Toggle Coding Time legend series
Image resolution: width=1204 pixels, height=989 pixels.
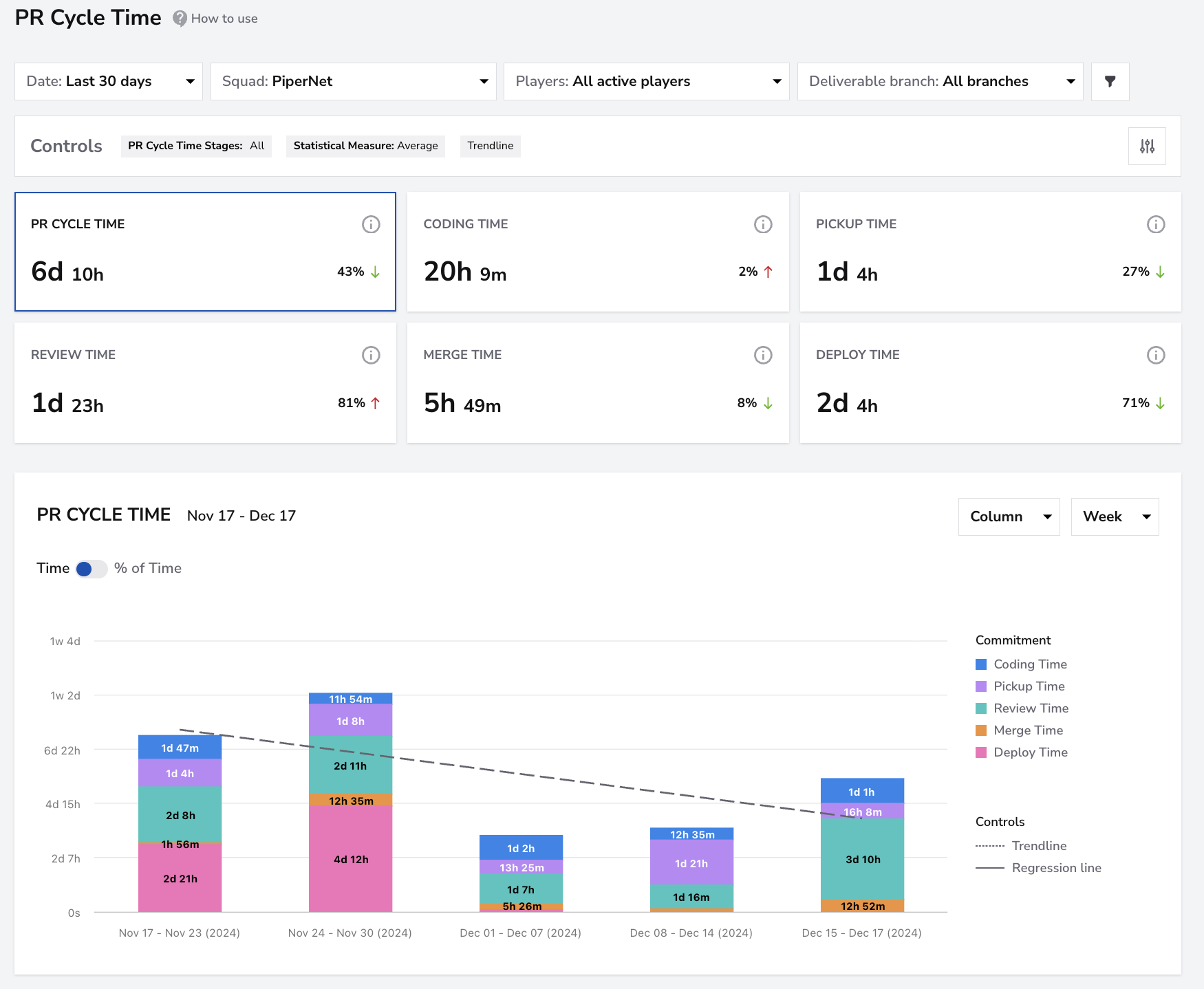1021,664
